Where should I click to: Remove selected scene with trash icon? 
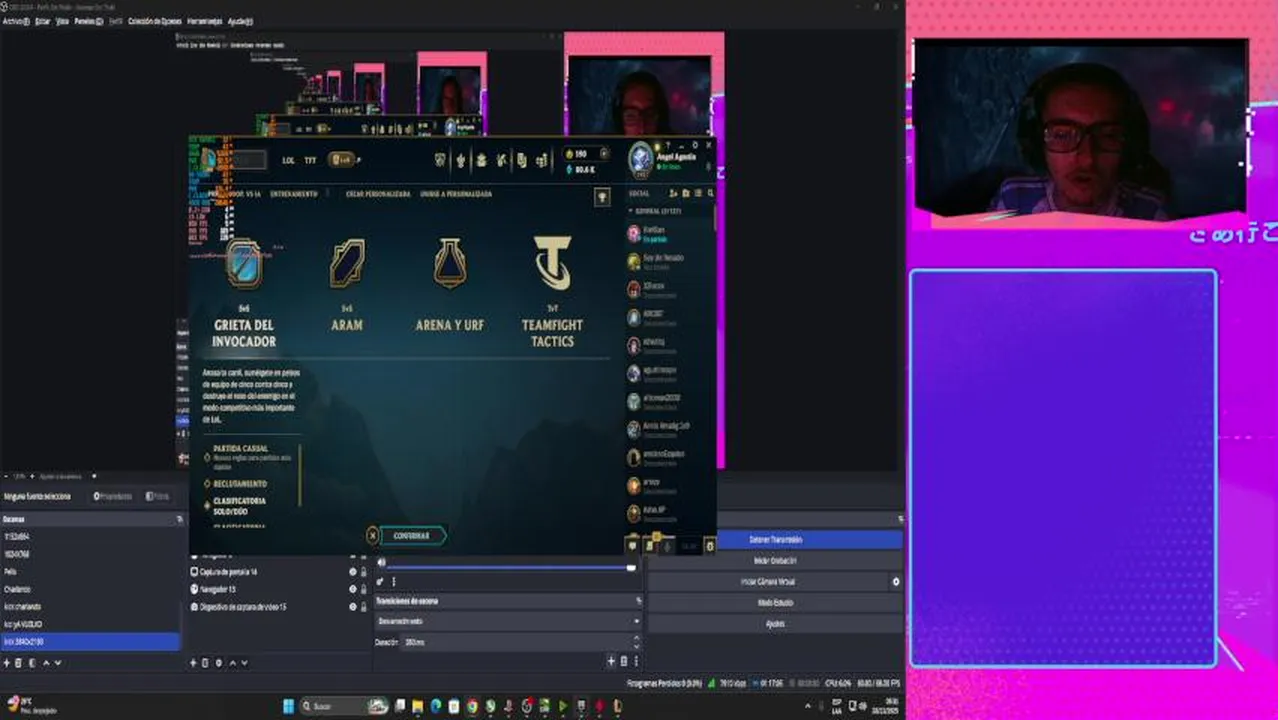coord(18,663)
